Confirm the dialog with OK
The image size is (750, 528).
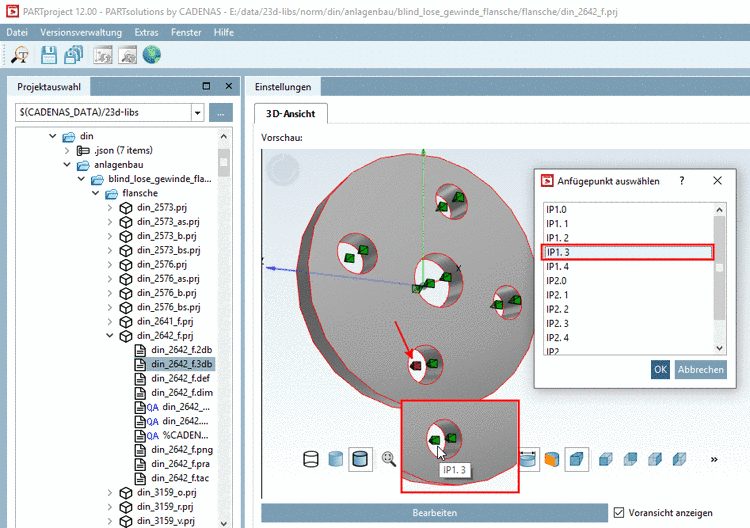(660, 370)
